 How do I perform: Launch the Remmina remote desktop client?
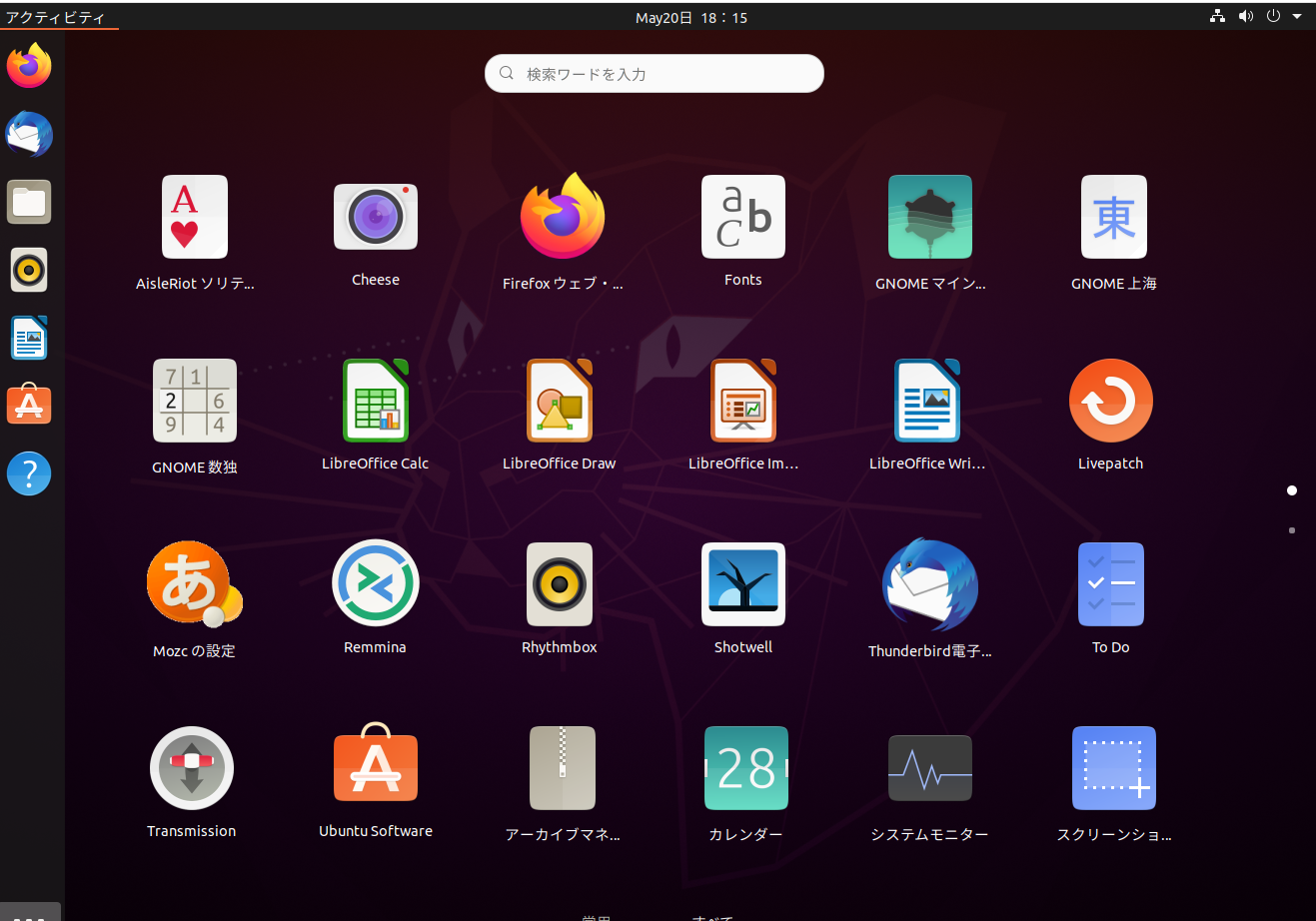[376, 583]
